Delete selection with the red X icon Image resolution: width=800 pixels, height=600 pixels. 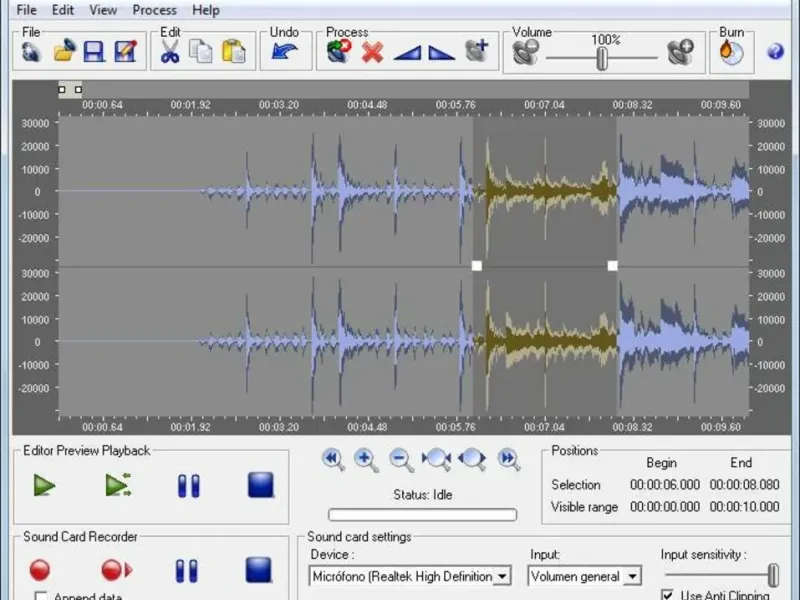[x=372, y=52]
